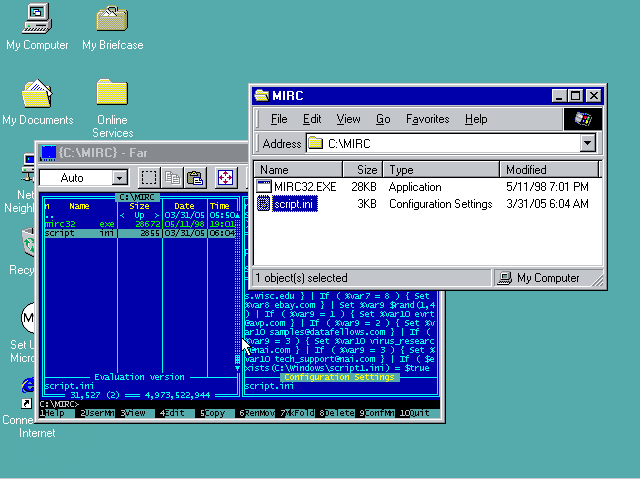Click the Configuration Settings type cell
This screenshot has height=480, width=640.
[x=440, y=204]
